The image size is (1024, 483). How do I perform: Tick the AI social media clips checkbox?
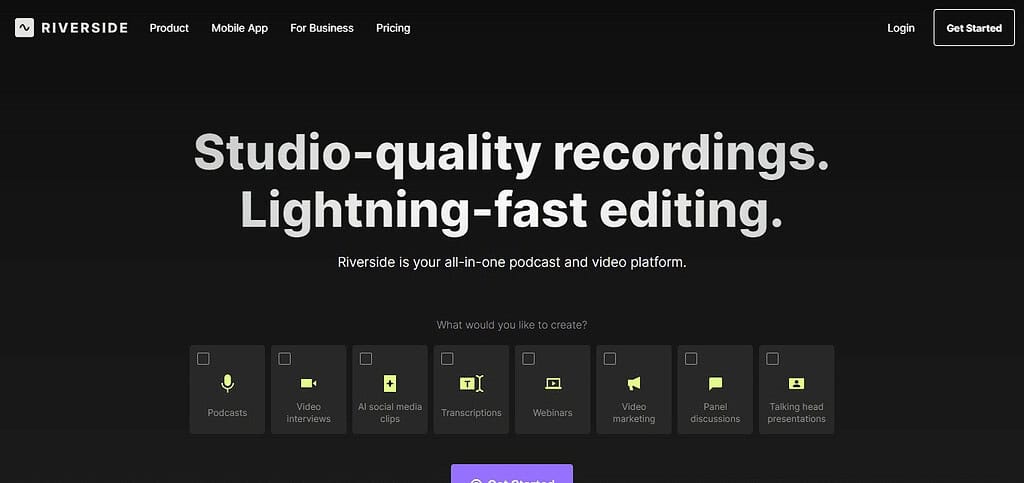pos(366,359)
